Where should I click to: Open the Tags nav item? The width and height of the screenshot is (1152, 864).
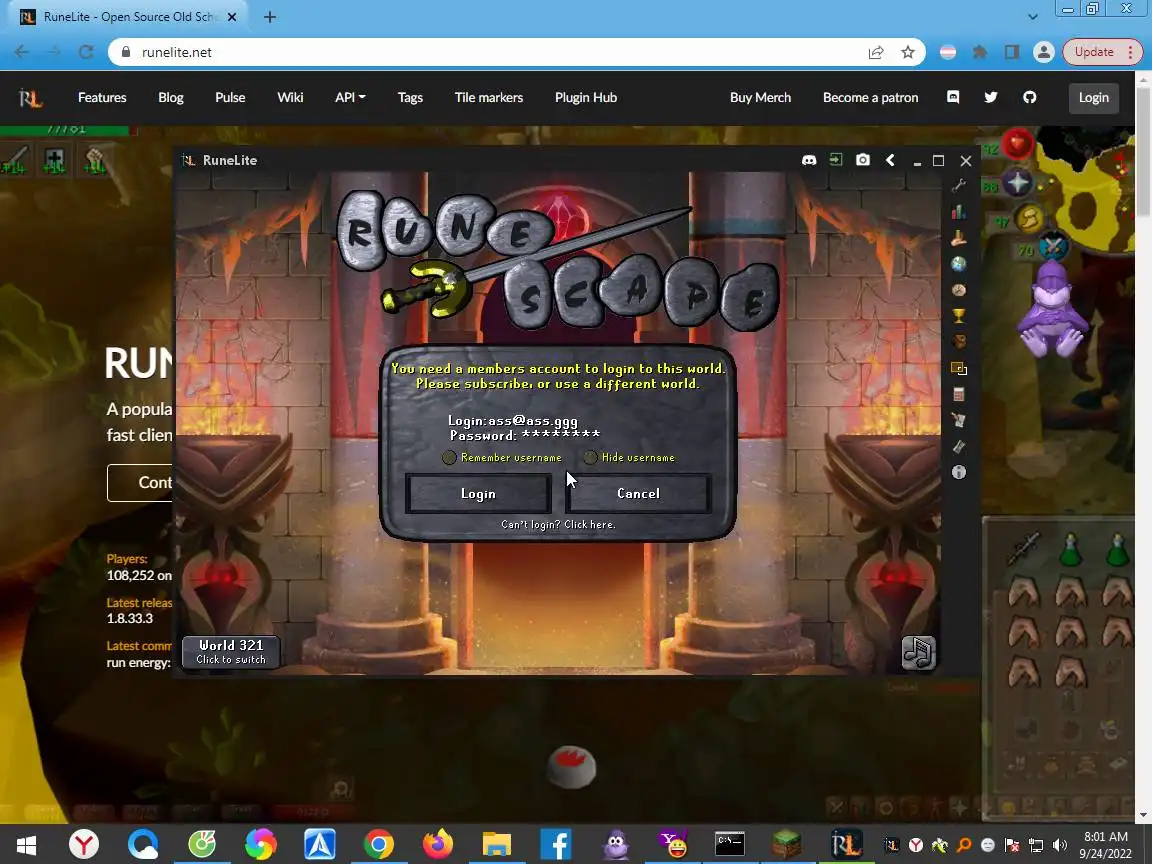410,97
